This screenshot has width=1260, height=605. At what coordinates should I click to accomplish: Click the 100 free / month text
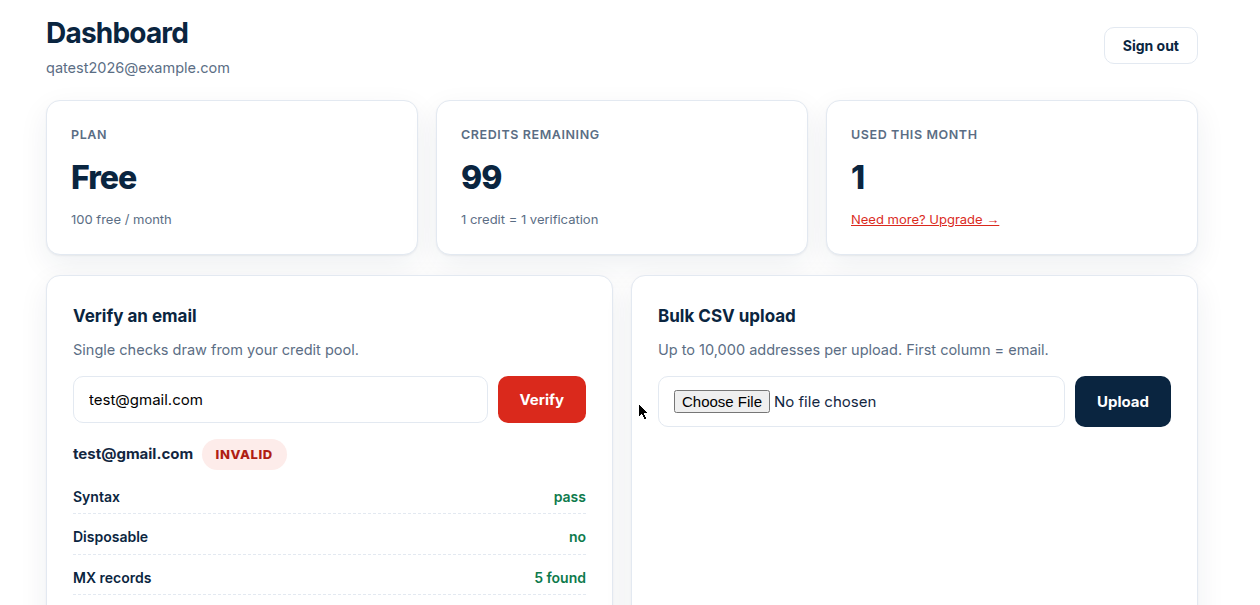click(x=121, y=220)
